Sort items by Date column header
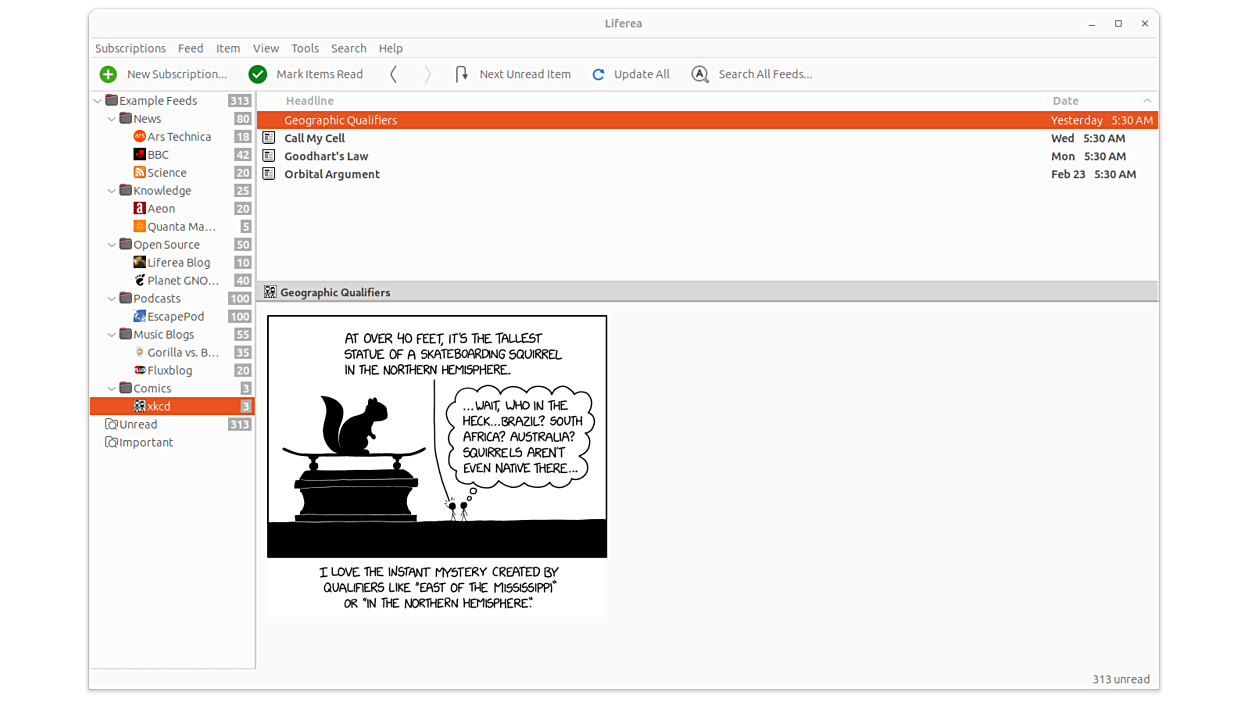The height and width of the screenshot is (702, 1248). coord(1065,101)
